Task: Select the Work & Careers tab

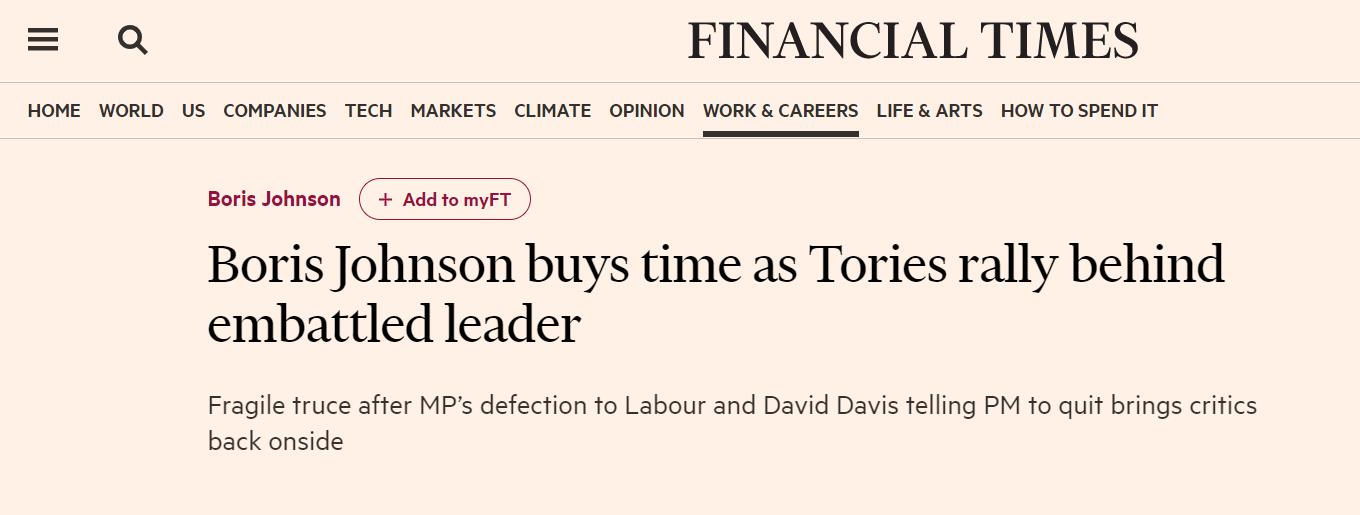Action: pyautogui.click(x=781, y=111)
